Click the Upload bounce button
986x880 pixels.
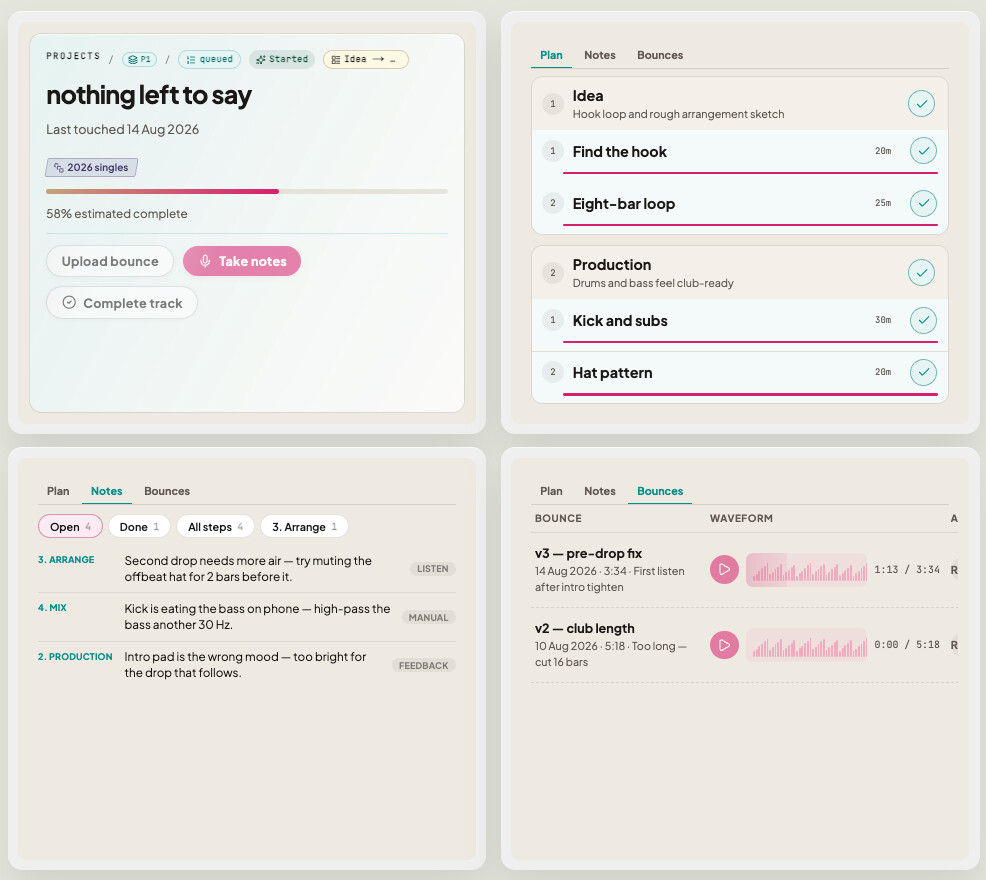(x=110, y=261)
